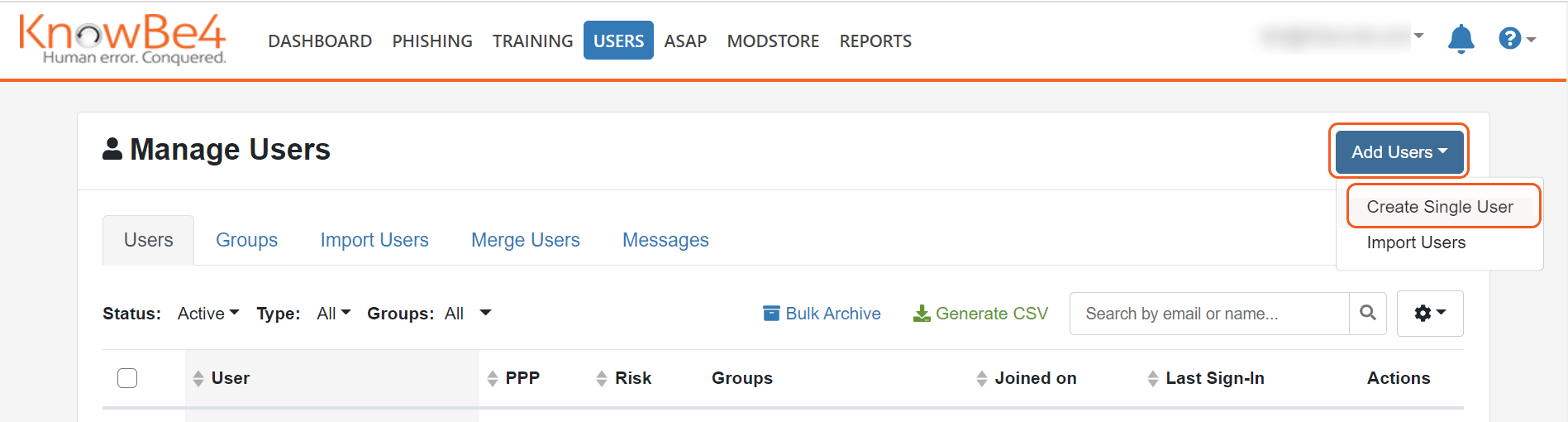Click the Generate CSV link
1568x422 pixels.
click(980, 314)
